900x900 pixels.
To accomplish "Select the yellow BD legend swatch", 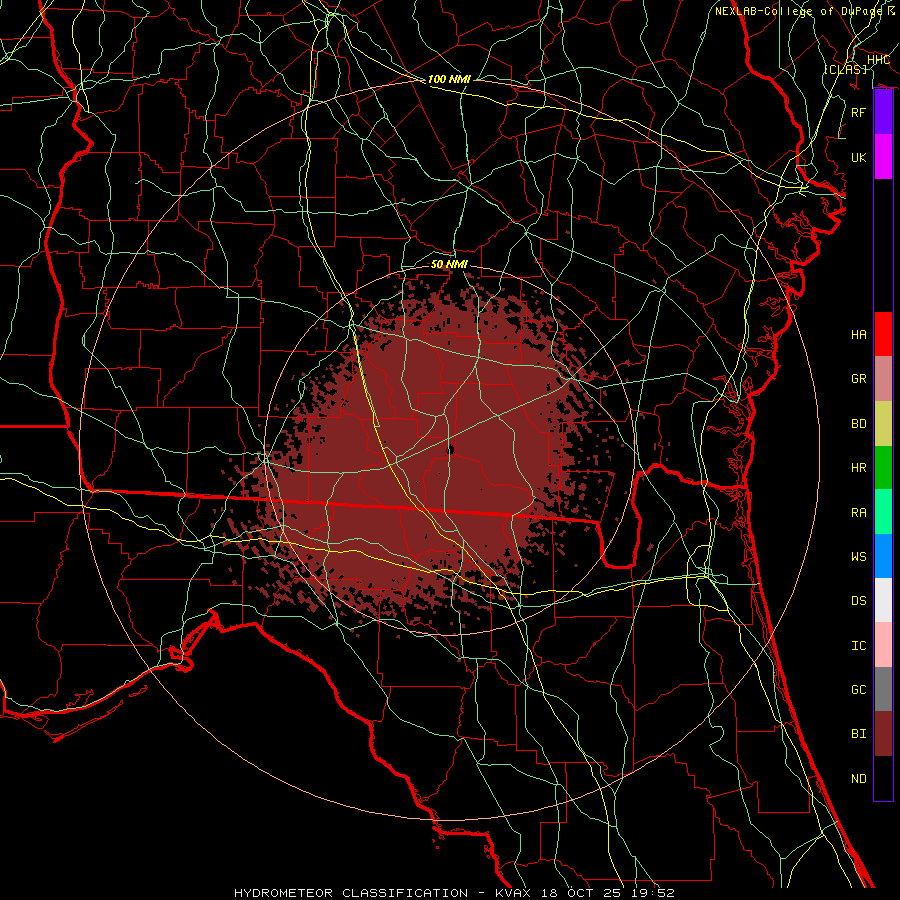I will pos(883,424).
